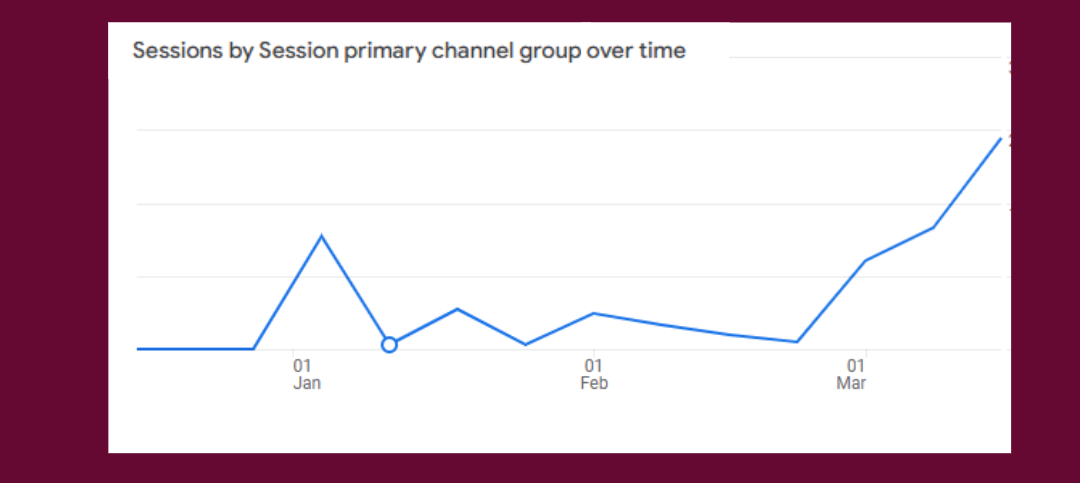Click the hollow circle marker on the line
Viewport: 1080px width, 483px height.
[x=389, y=345]
